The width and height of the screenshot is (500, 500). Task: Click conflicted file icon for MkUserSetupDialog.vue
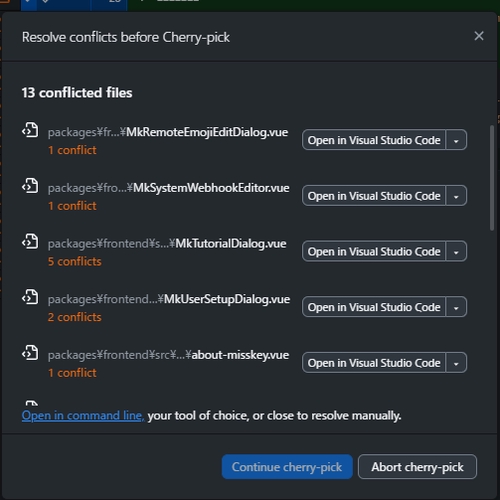click(30, 297)
